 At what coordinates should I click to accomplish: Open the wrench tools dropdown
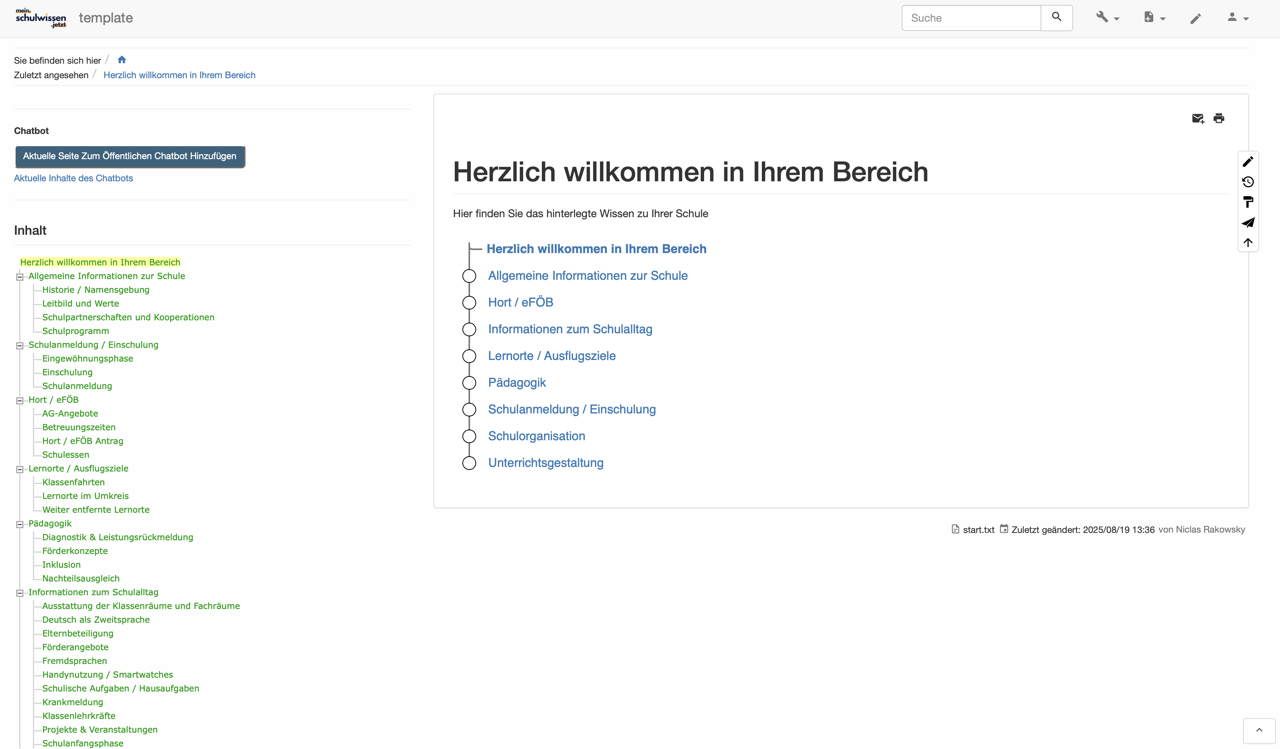pyautogui.click(x=1106, y=18)
